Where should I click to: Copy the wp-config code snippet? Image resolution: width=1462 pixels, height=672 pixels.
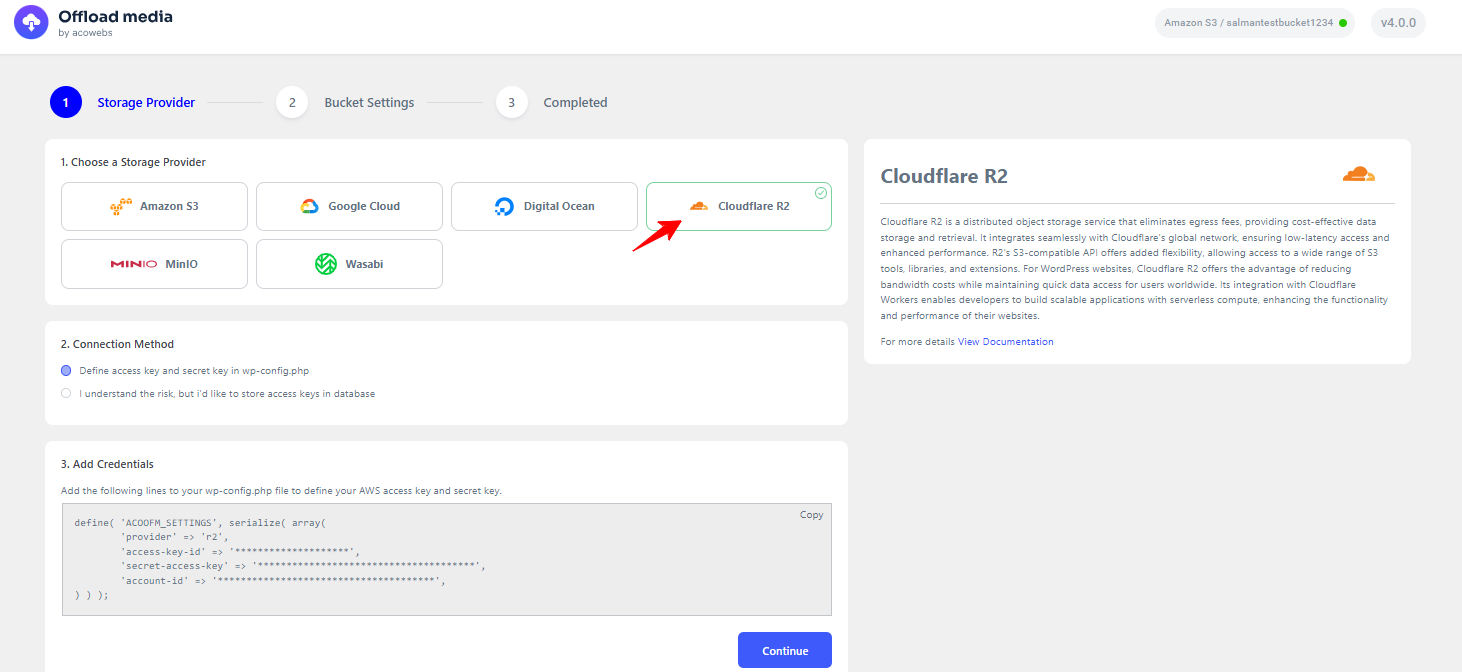(811, 515)
